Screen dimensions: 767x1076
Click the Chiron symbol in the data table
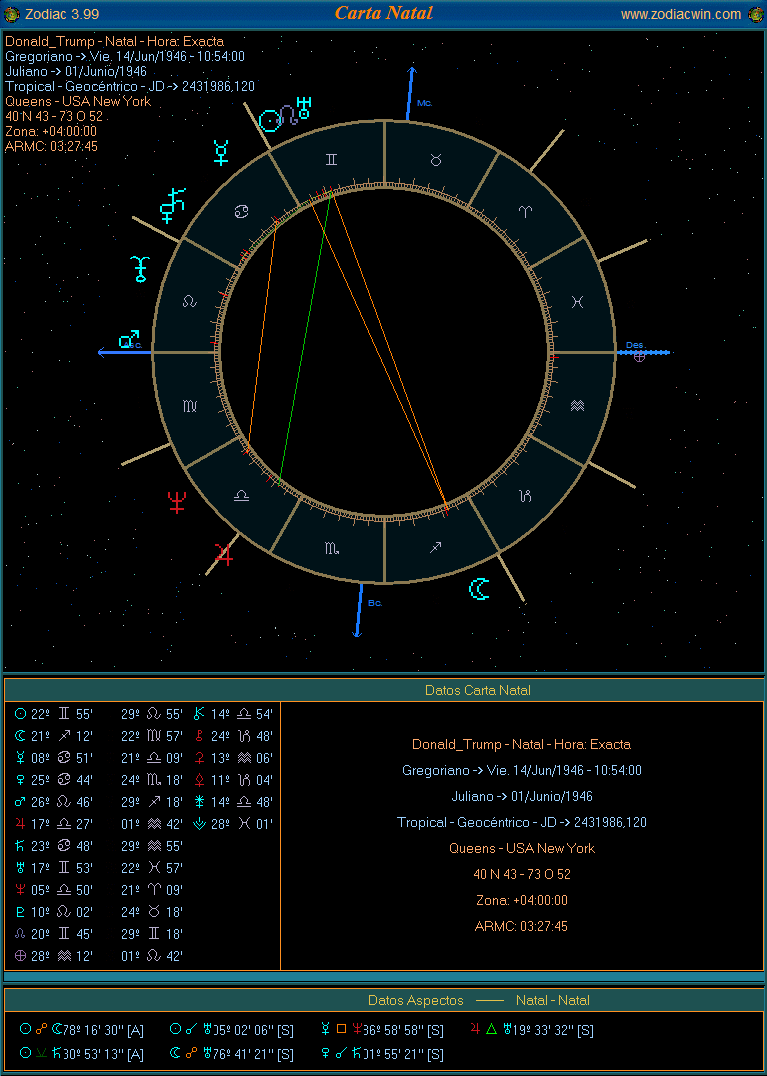200,714
